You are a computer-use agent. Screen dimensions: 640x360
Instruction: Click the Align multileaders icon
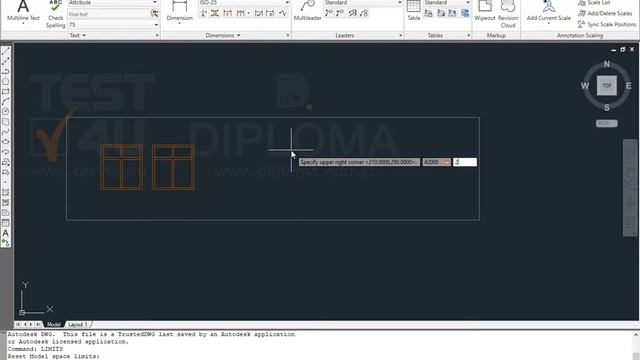point(353,13)
